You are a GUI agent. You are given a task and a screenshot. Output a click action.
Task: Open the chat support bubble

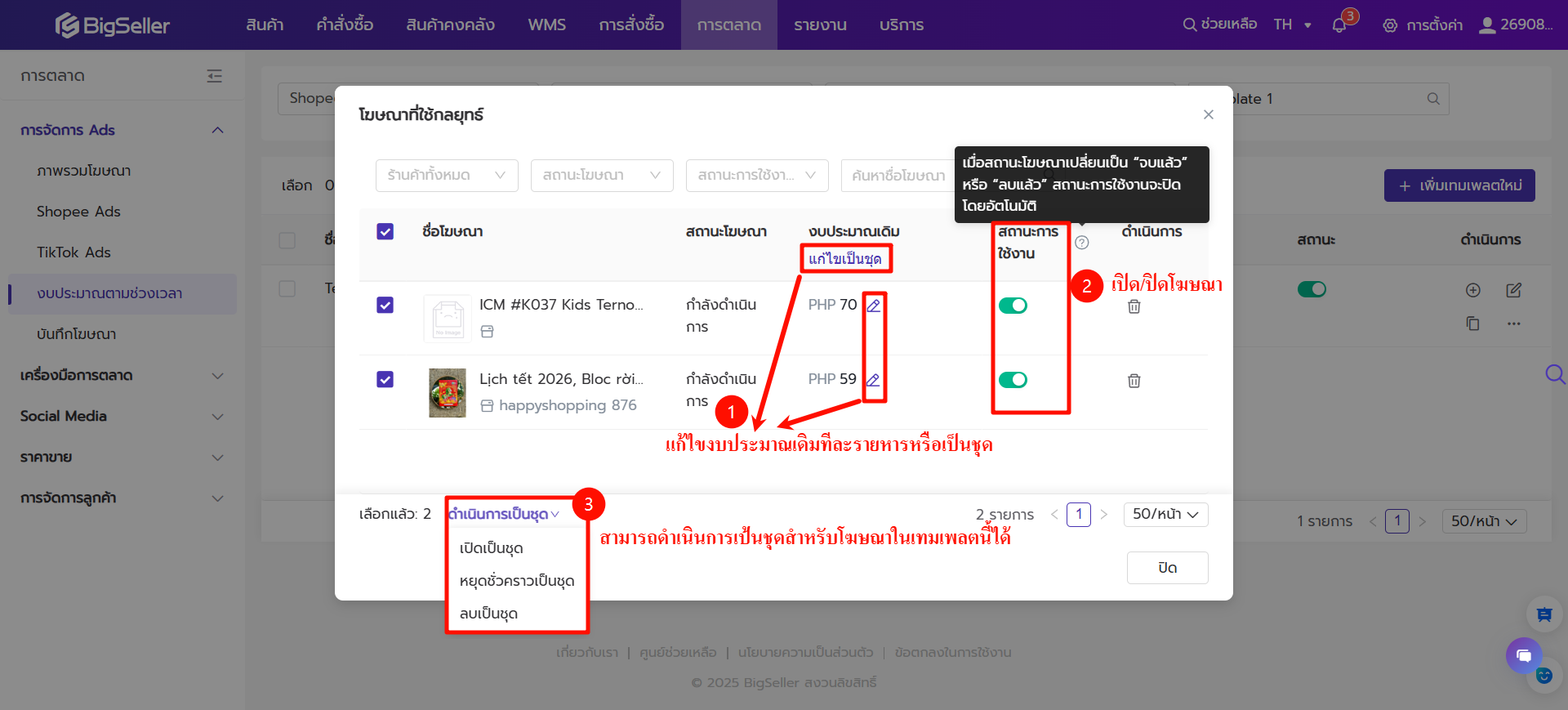click(1524, 655)
